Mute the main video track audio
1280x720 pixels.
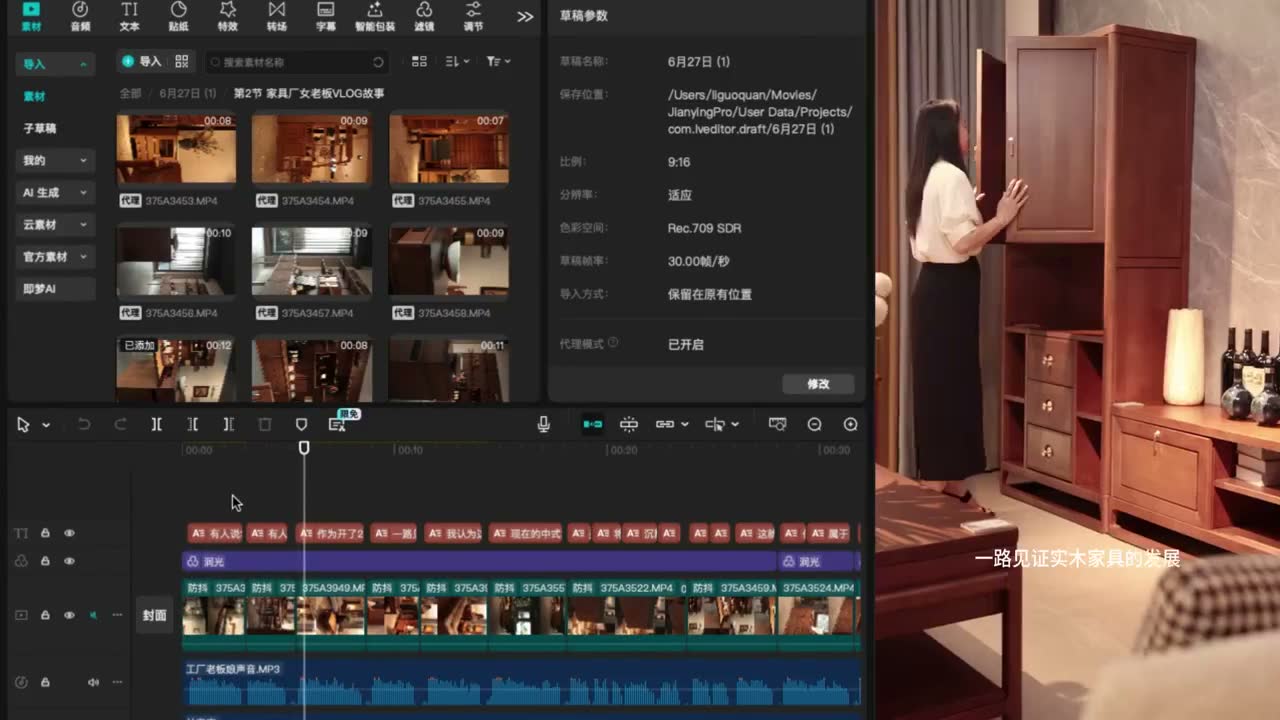[x=93, y=616]
